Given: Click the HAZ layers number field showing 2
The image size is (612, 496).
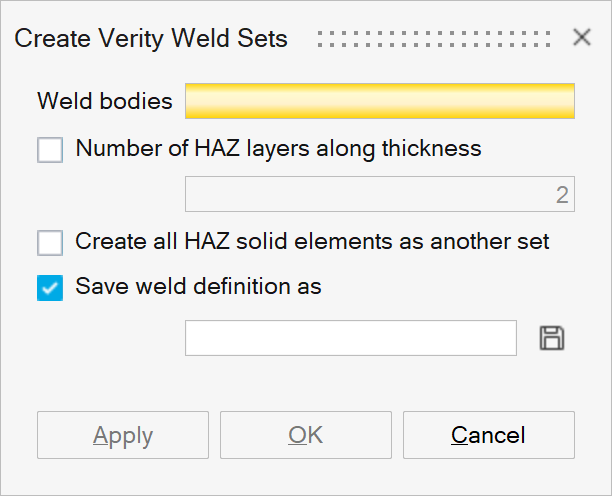Looking at the screenshot, I should [x=380, y=194].
